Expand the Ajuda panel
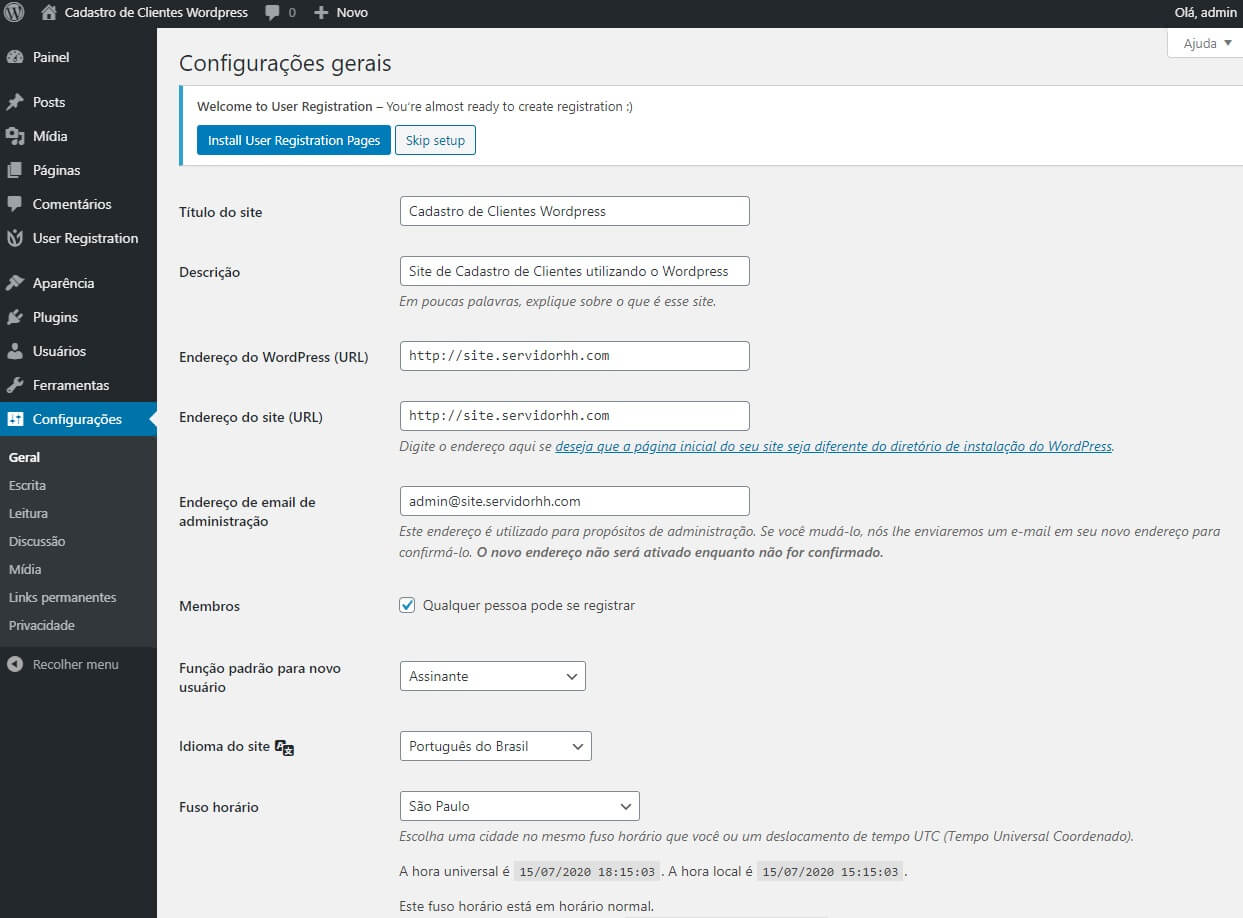 (1203, 43)
